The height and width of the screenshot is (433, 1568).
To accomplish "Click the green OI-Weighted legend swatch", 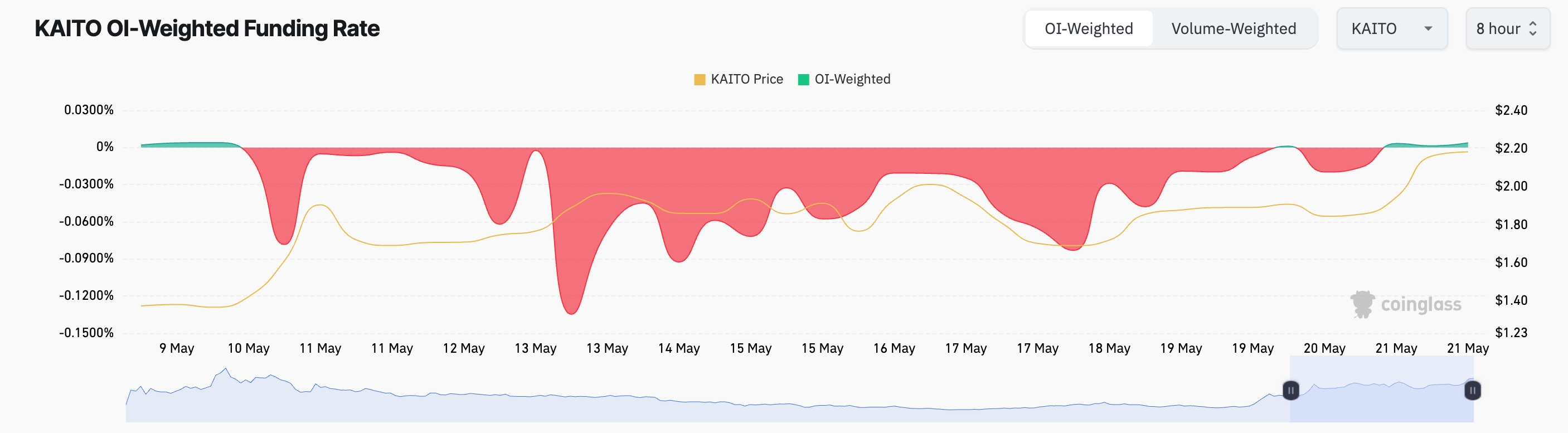I will [x=803, y=80].
